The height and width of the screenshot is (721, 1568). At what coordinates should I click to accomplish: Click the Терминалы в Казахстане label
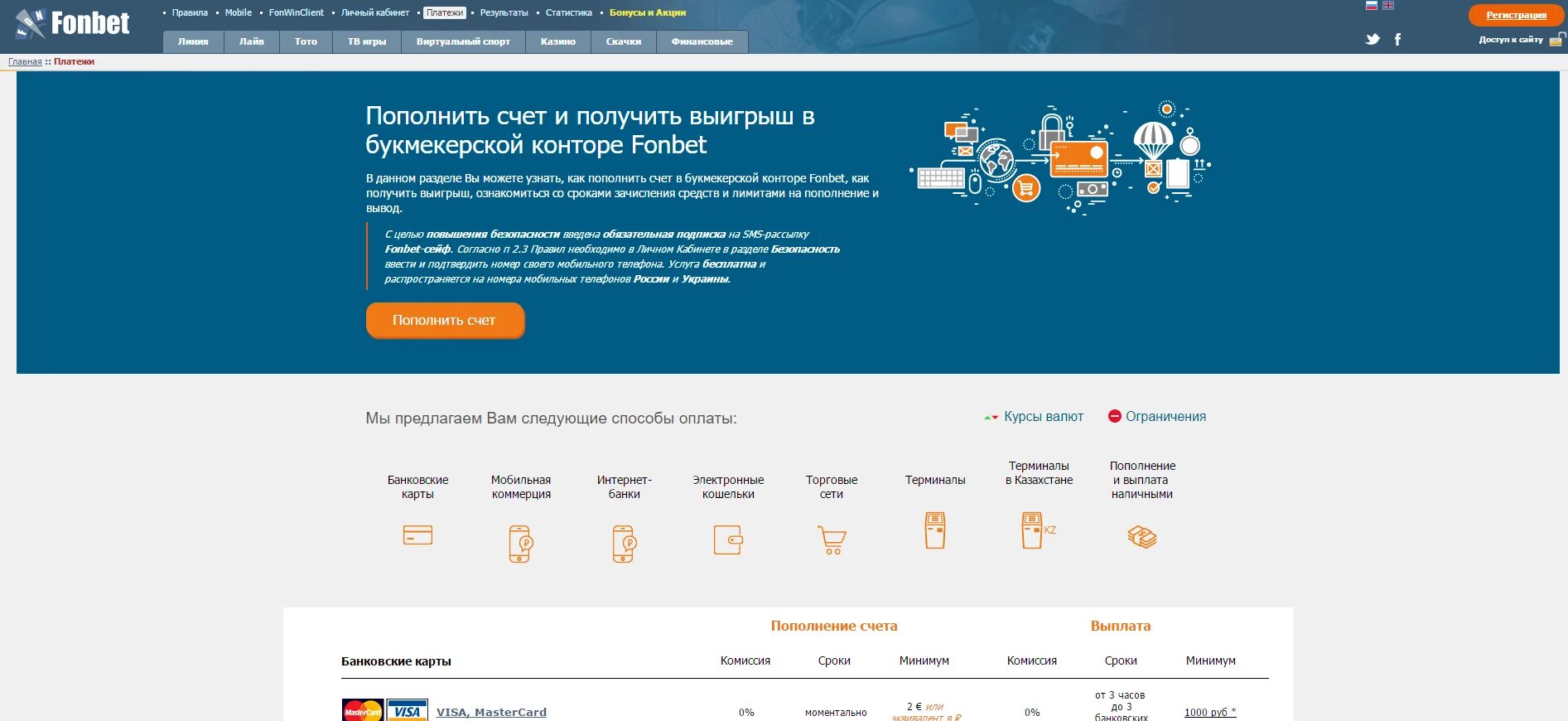click(x=1039, y=472)
